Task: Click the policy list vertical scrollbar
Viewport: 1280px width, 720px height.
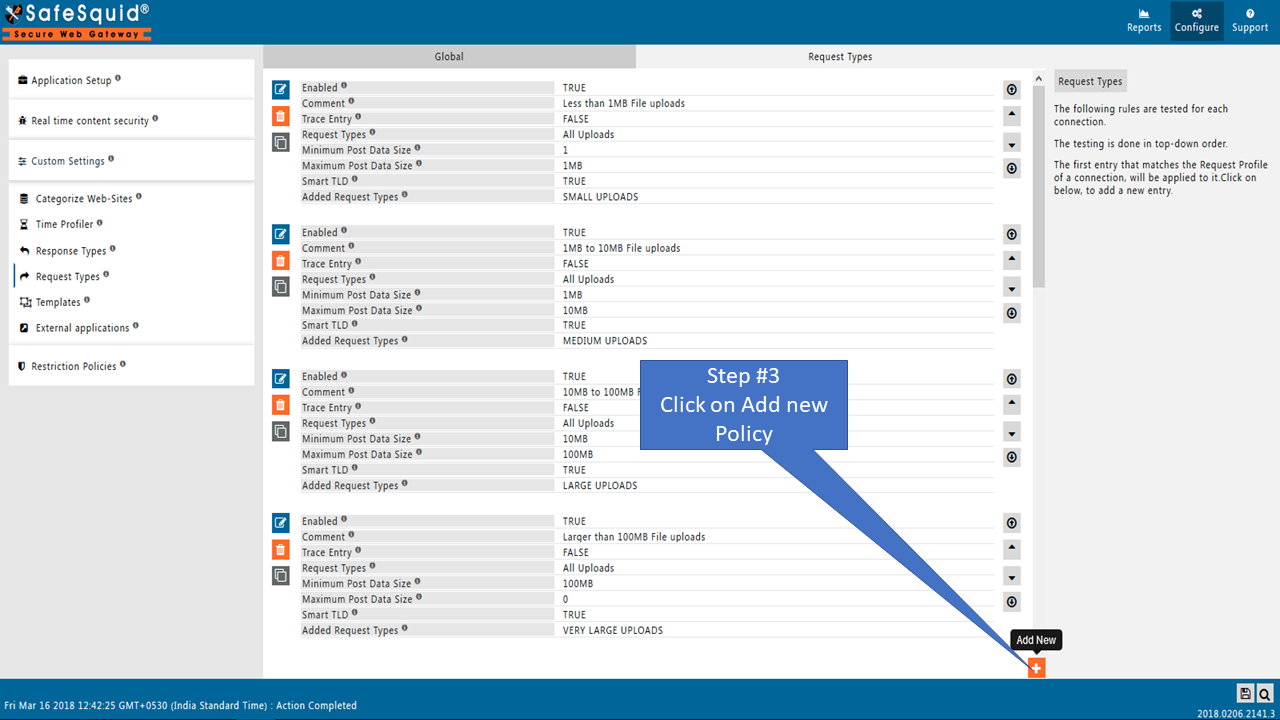Action: coord(1039,180)
